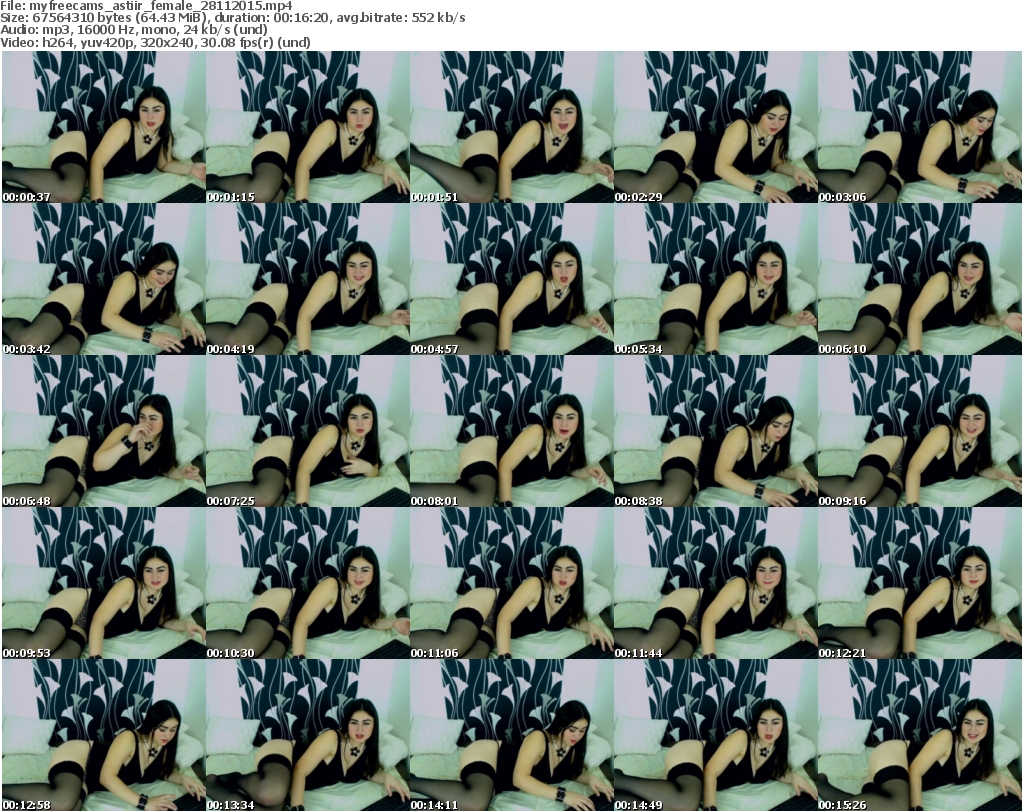Screen dimensions: 1024x811
Task: Click the 'Size: 67564310 bytes' info line
Action: pyautogui.click(x=233, y=18)
